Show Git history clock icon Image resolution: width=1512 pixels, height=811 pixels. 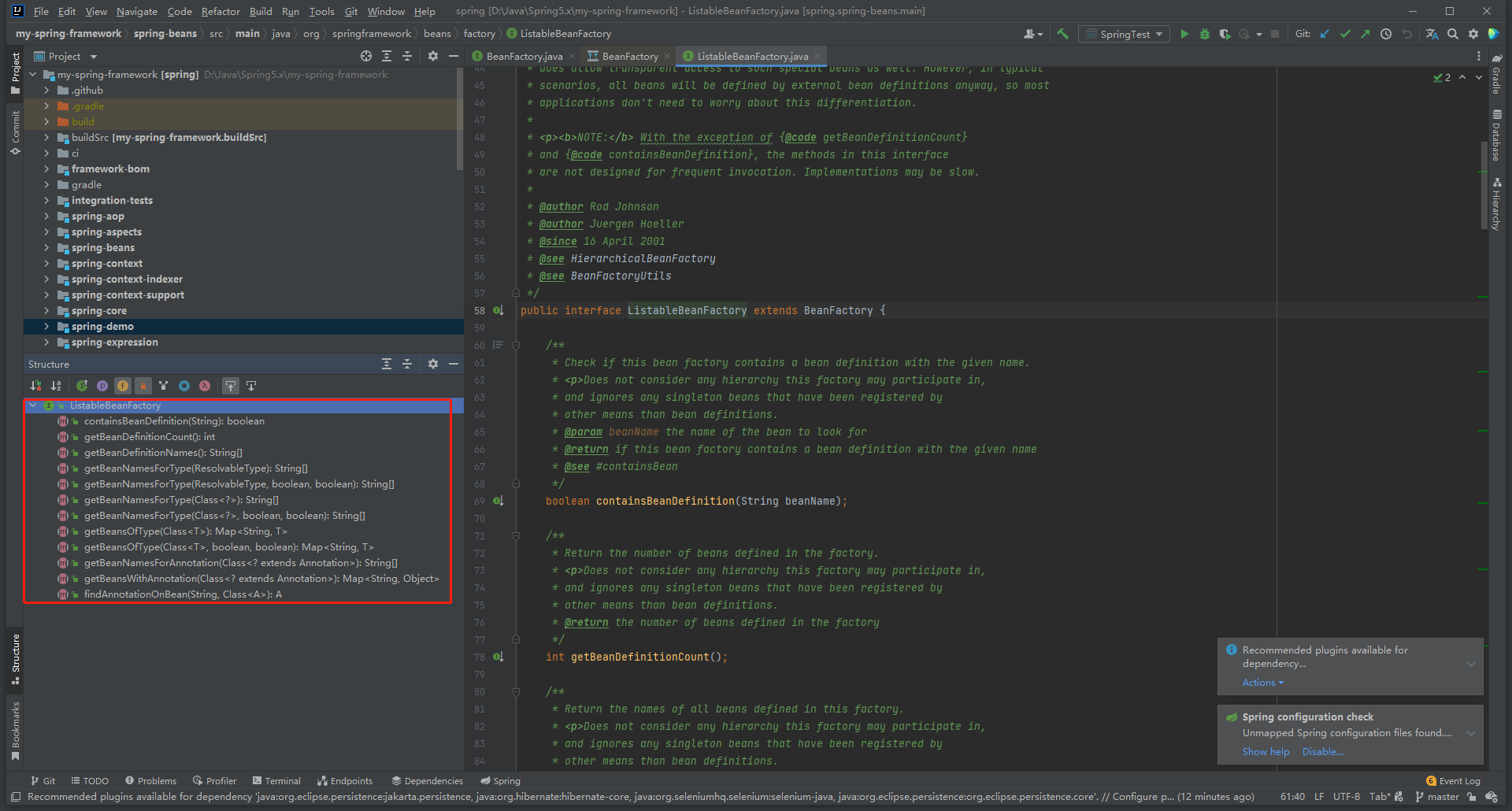pyautogui.click(x=1386, y=34)
